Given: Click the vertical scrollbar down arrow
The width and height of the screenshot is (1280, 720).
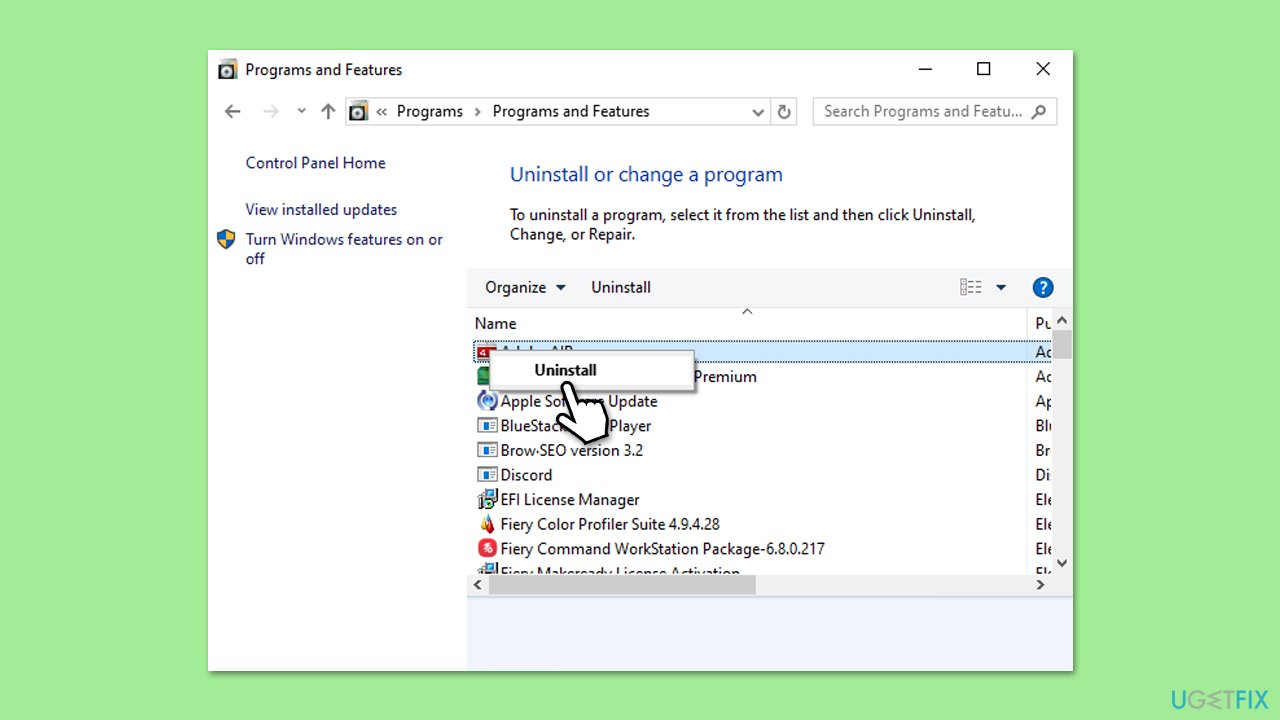Looking at the screenshot, I should coord(1062,564).
